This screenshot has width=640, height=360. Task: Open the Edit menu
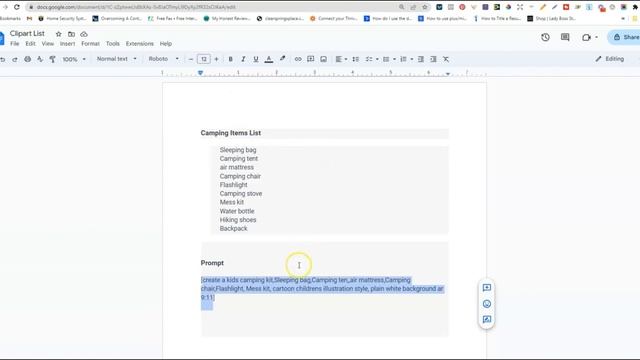30,44
